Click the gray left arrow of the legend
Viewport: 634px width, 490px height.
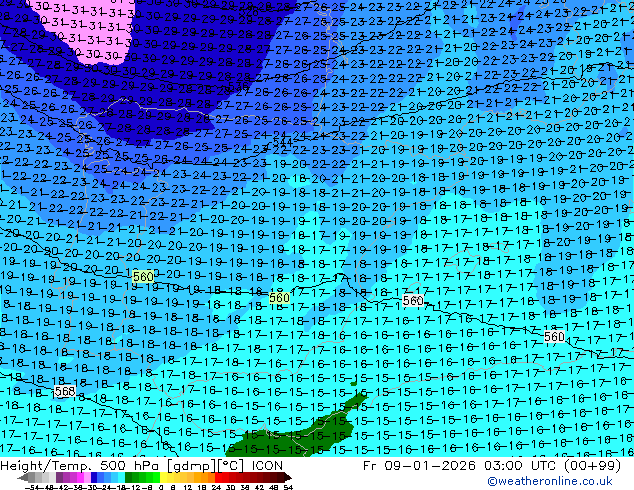coord(23,478)
